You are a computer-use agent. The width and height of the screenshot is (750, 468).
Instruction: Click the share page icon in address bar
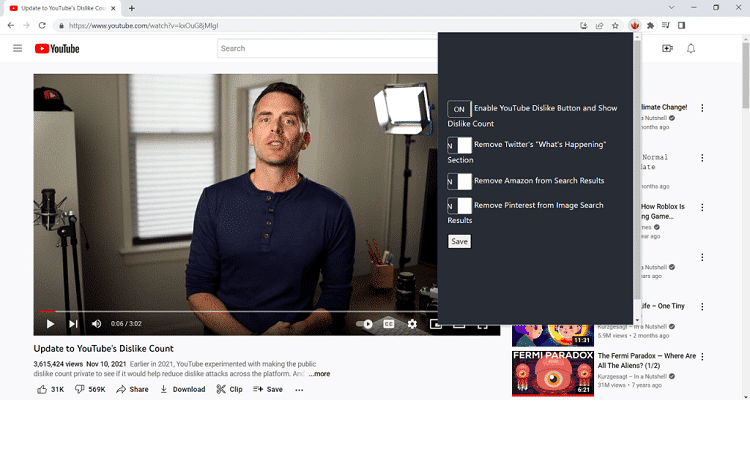(x=599, y=26)
